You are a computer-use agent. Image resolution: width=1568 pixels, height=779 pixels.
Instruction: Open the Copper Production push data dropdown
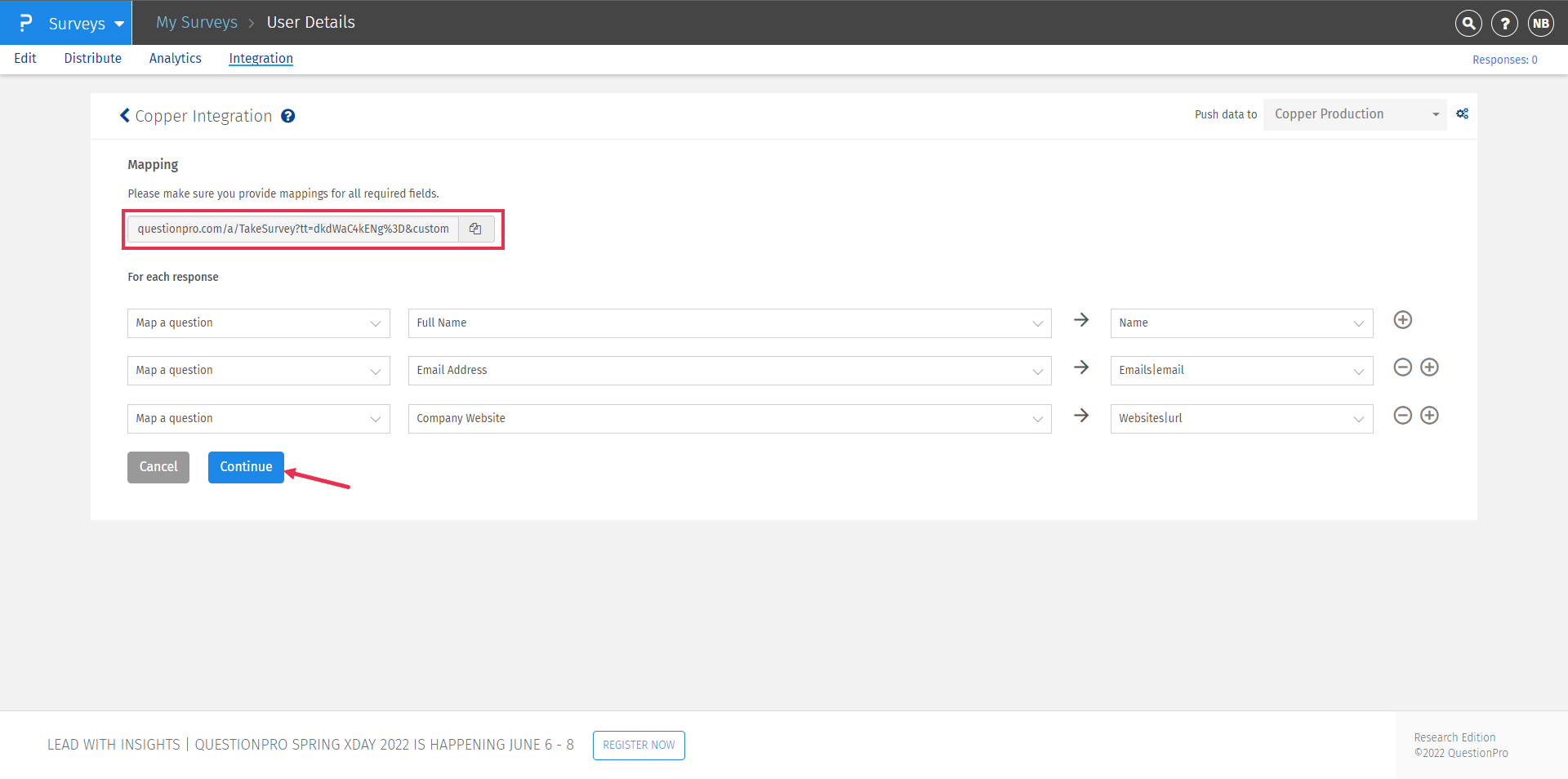(x=1355, y=114)
